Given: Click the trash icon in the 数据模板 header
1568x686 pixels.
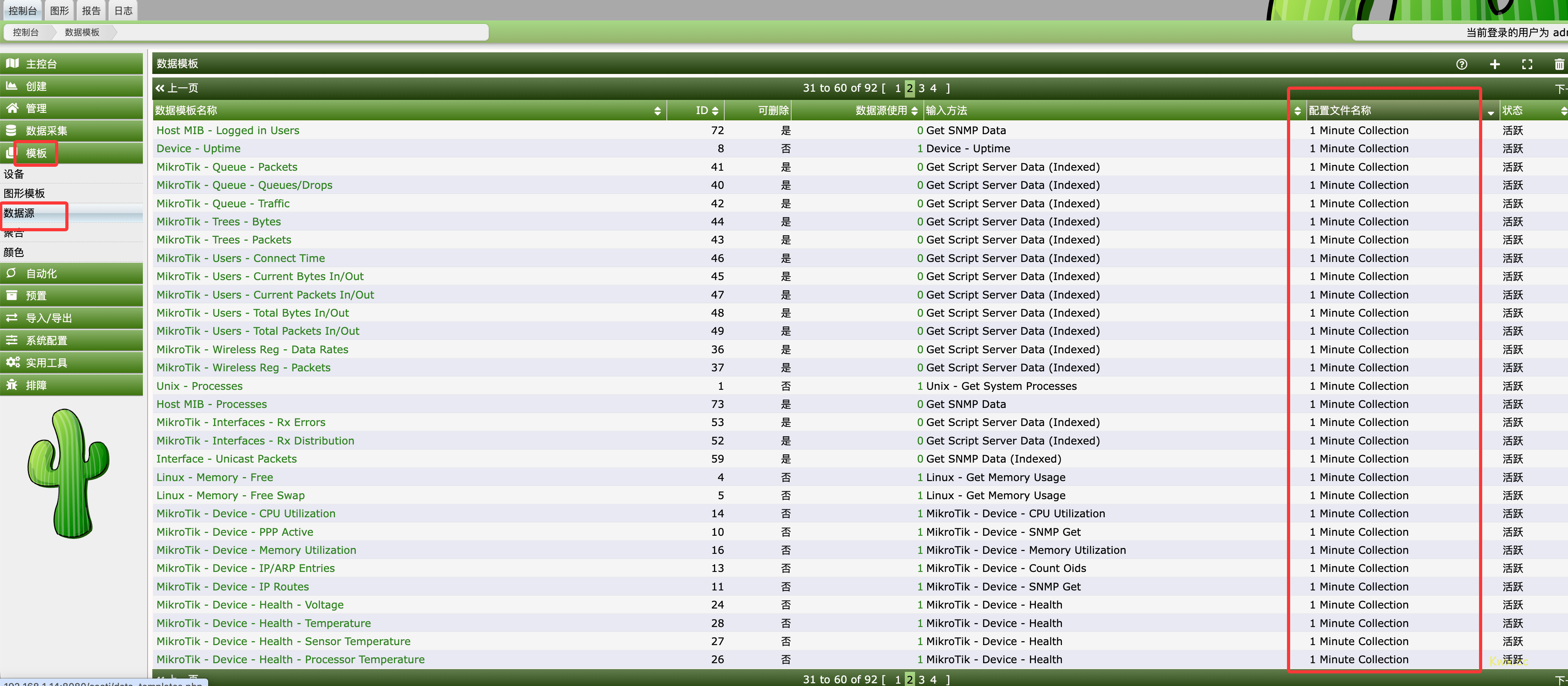Looking at the screenshot, I should (1559, 64).
